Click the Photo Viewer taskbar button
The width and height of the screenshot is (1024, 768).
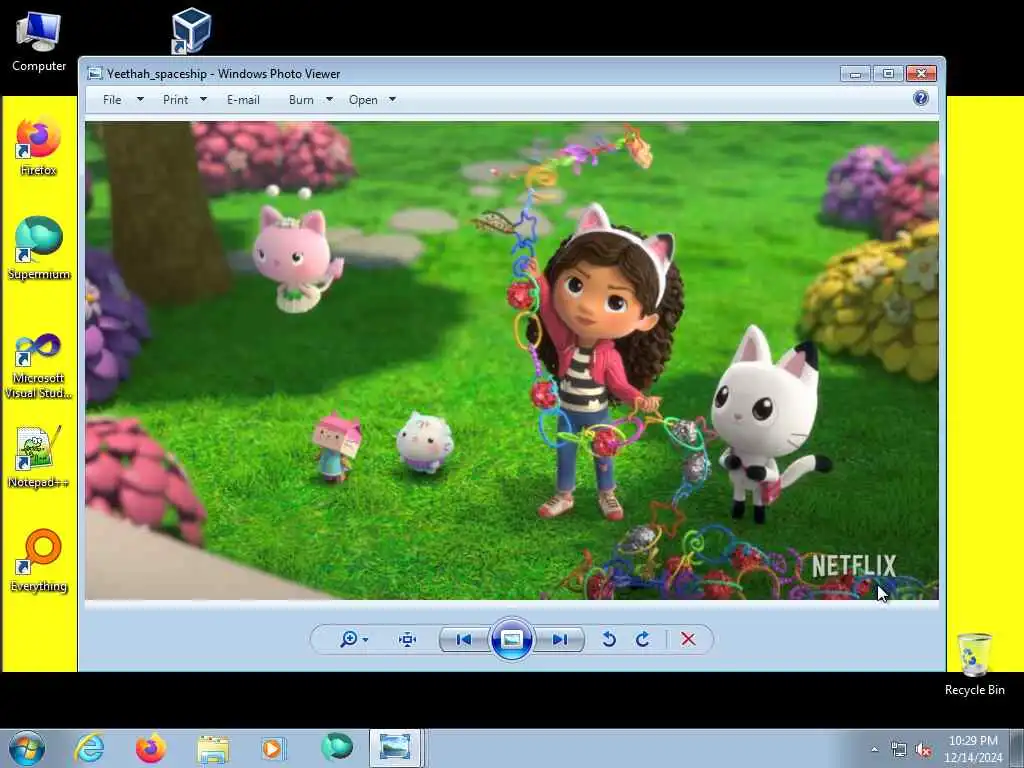[395, 748]
